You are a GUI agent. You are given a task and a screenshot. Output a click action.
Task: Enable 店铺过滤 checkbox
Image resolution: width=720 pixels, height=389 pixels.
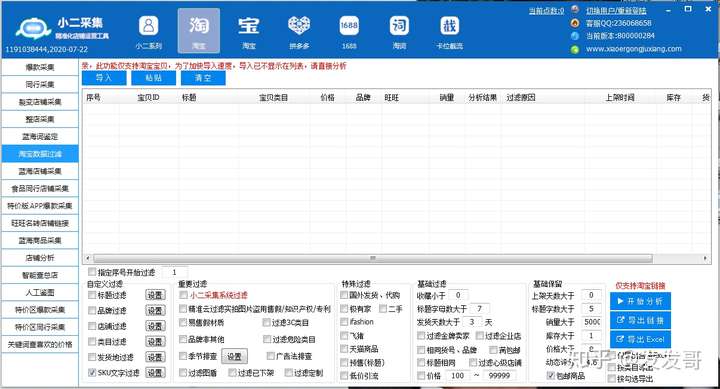click(x=92, y=326)
